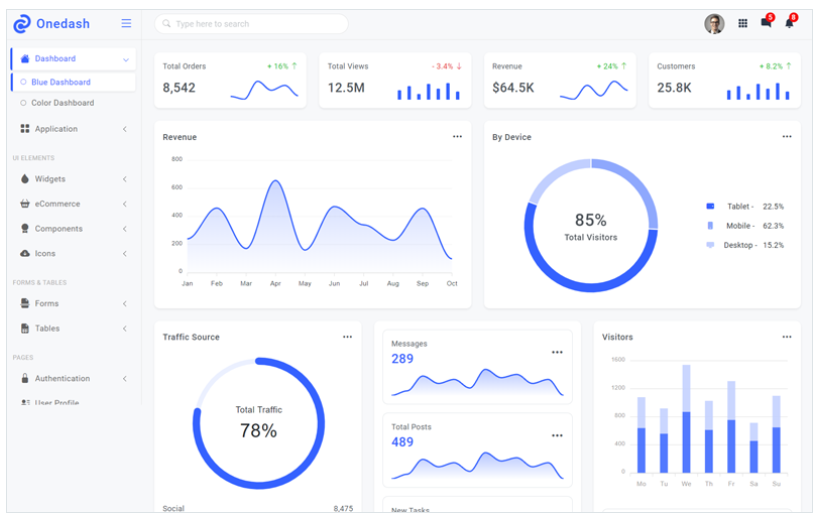Click the Authentication lock icon
Viewport: 814px width, 518px height.
click(x=25, y=379)
